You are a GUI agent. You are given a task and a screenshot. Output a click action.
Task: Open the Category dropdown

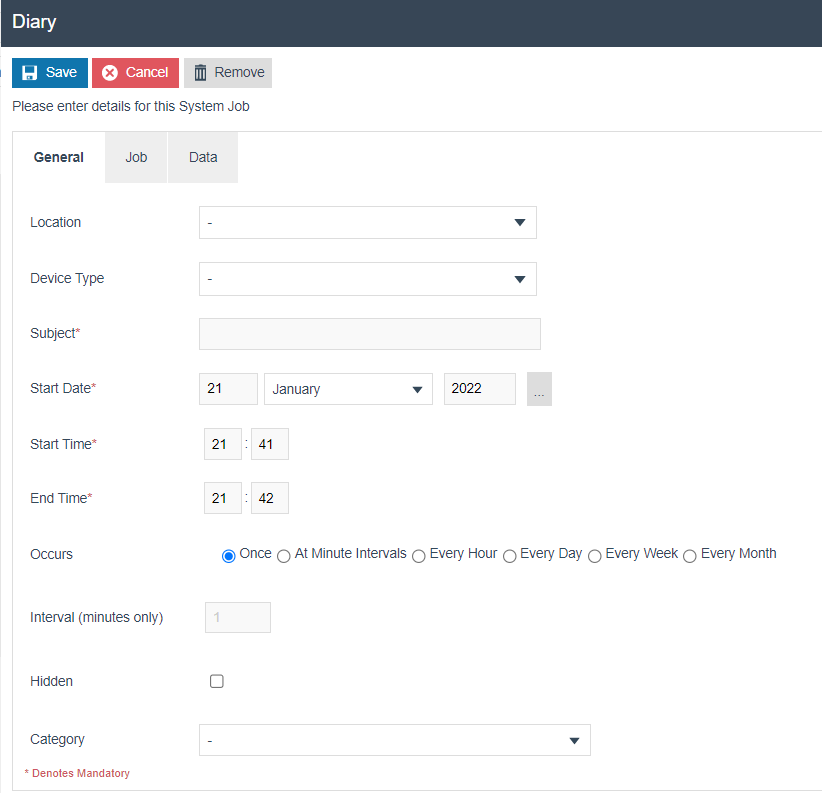tap(394, 741)
